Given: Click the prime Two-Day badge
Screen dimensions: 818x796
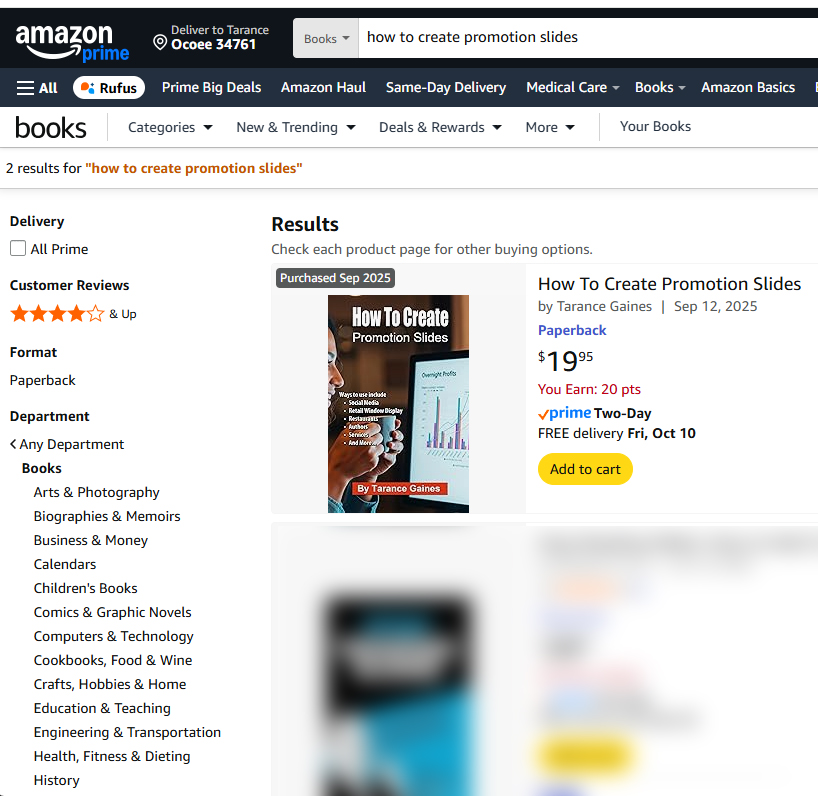Looking at the screenshot, I should tap(594, 414).
